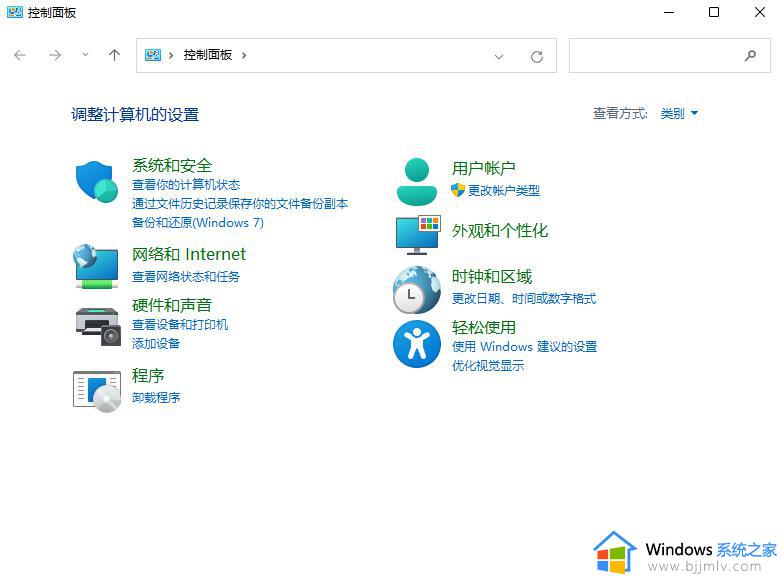Click the 更改帐户类型 link
The image size is (782, 580).
click(504, 191)
